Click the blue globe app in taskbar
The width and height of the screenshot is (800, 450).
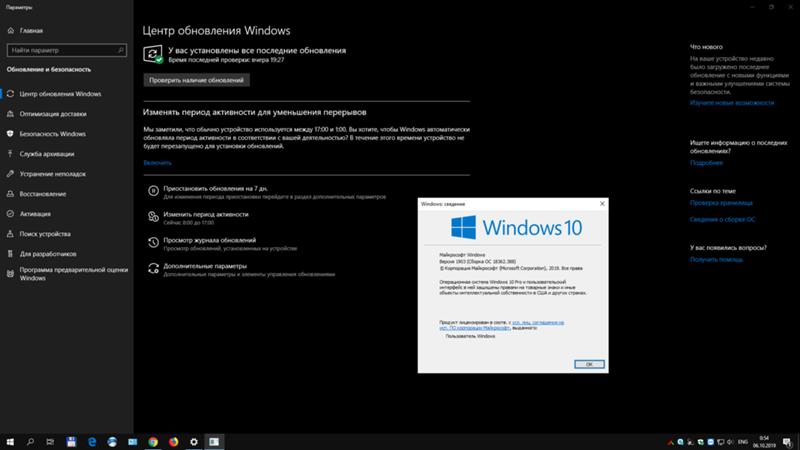click(x=112, y=442)
